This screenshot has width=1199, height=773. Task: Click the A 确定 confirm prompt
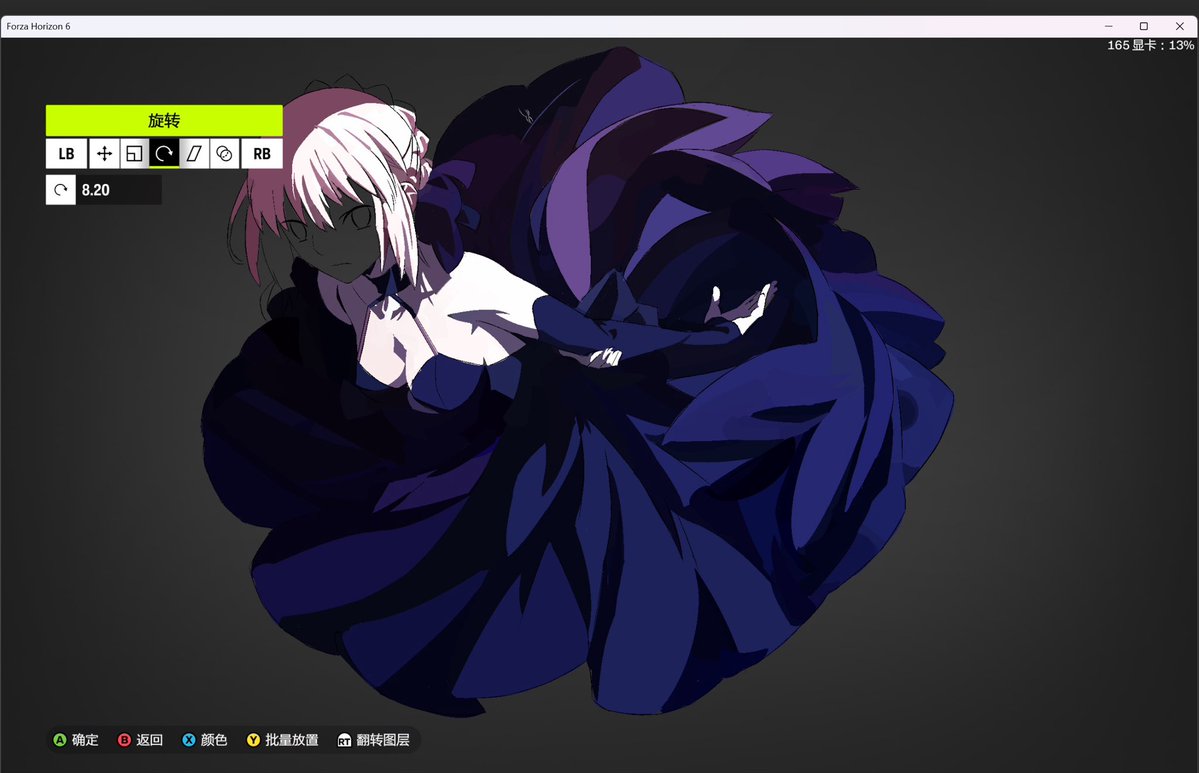76,739
